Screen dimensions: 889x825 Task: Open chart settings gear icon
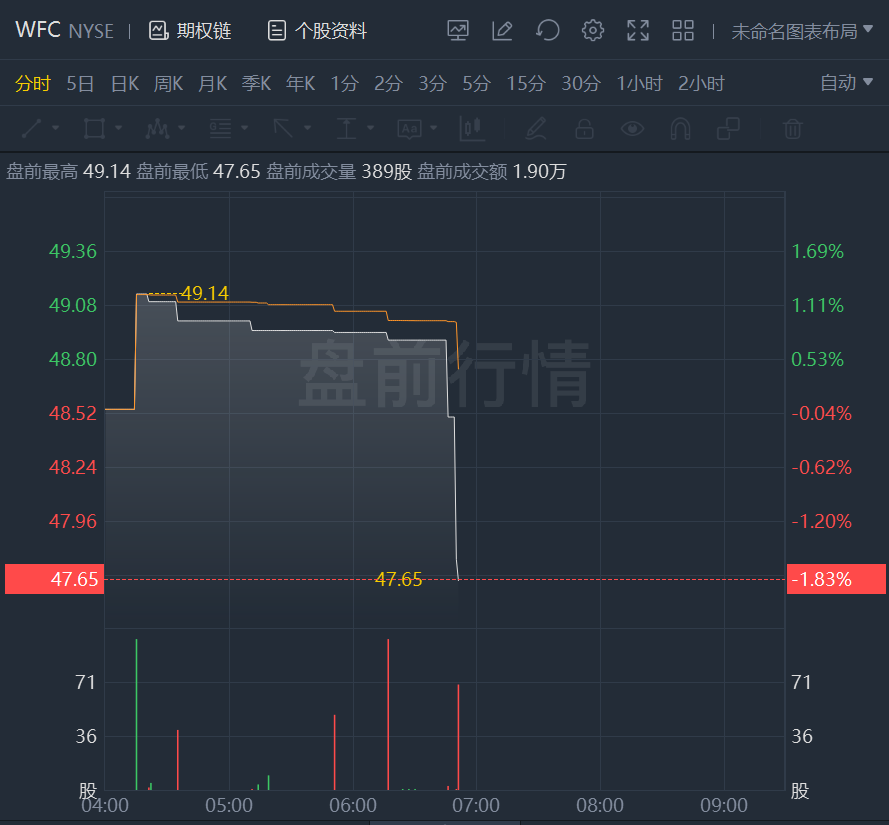[x=592, y=31]
